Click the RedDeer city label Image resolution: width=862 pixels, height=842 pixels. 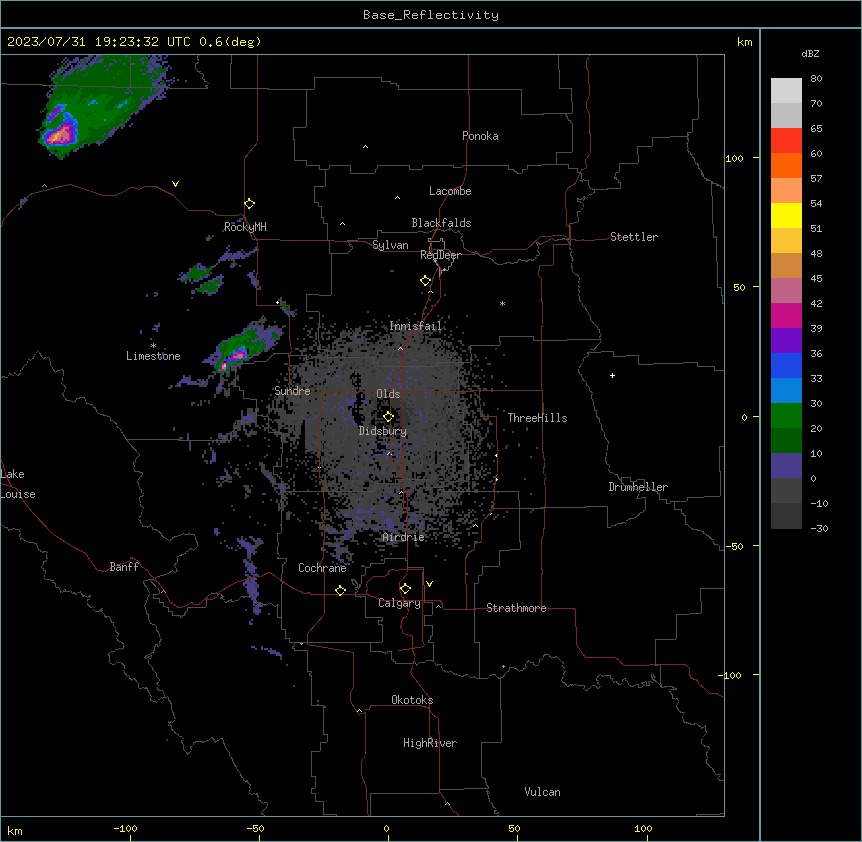point(440,255)
